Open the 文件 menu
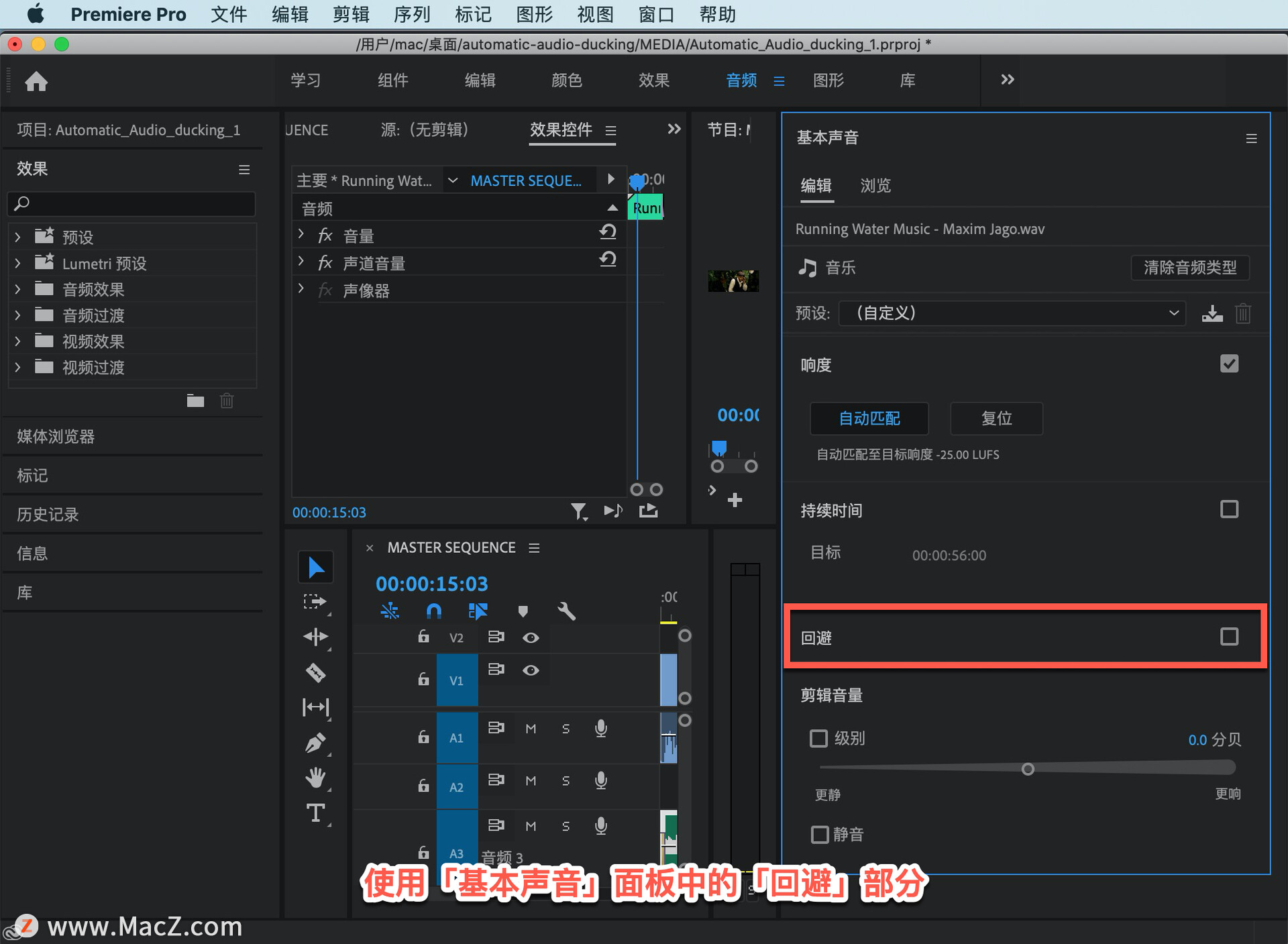The height and width of the screenshot is (944, 1288). point(229,14)
